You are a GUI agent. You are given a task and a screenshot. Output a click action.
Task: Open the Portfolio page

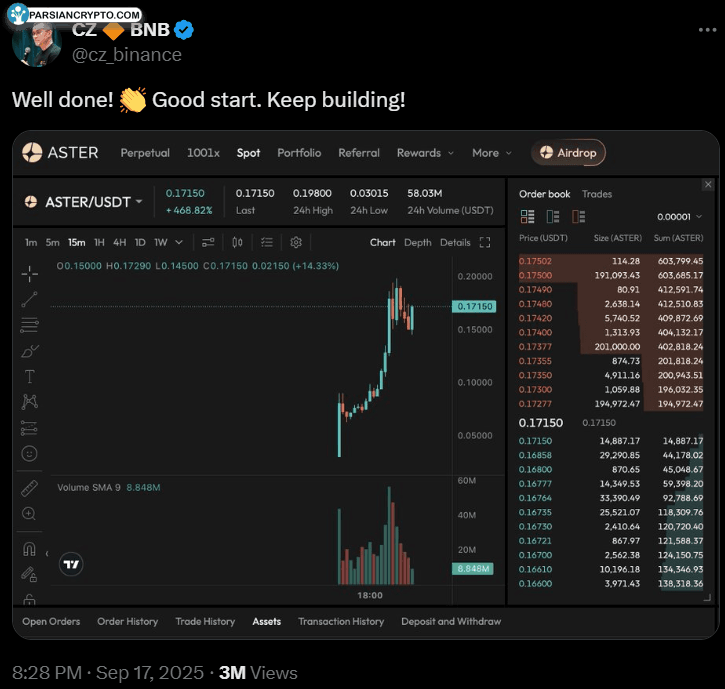(x=299, y=153)
